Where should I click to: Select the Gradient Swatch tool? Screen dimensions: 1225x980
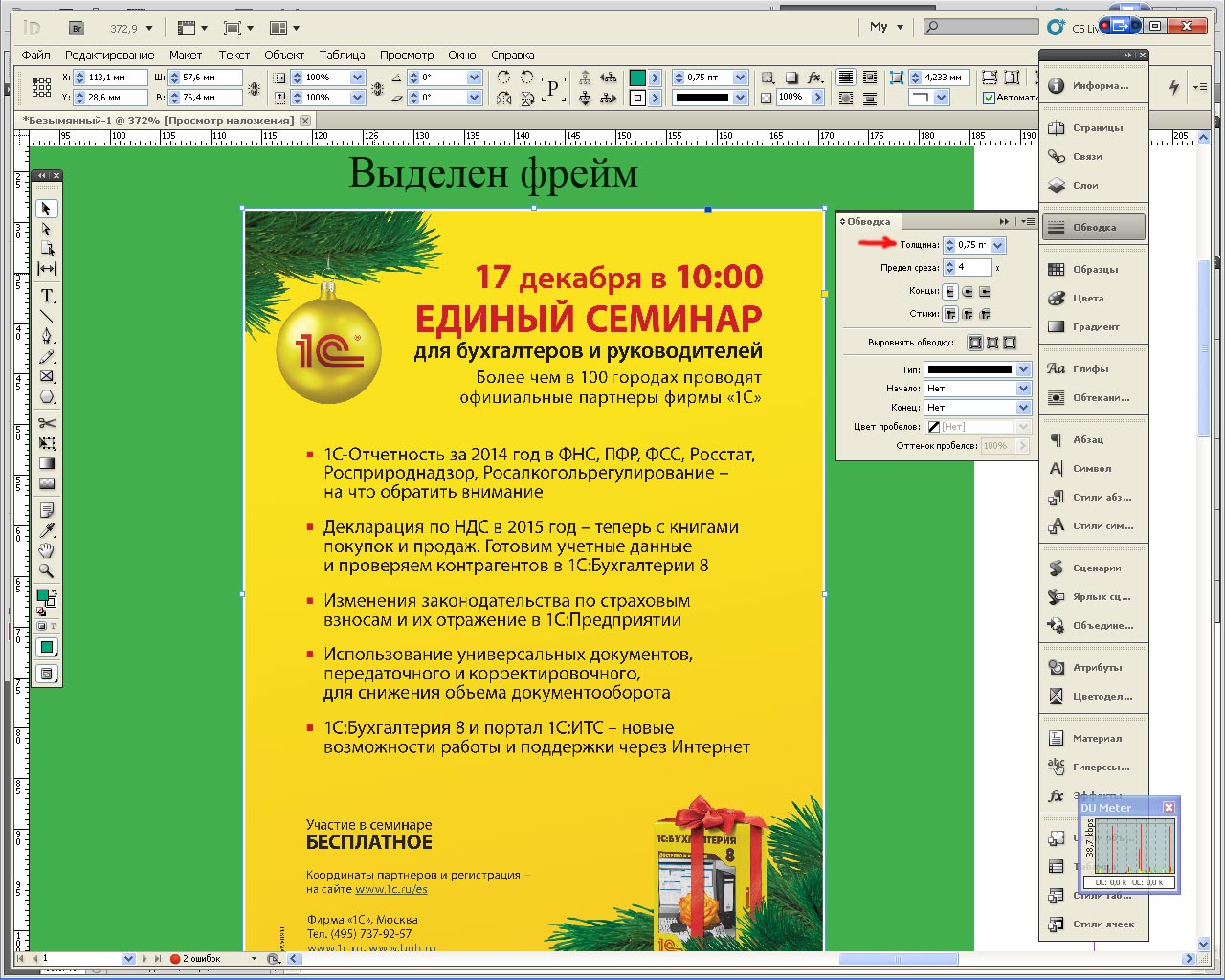click(46, 463)
